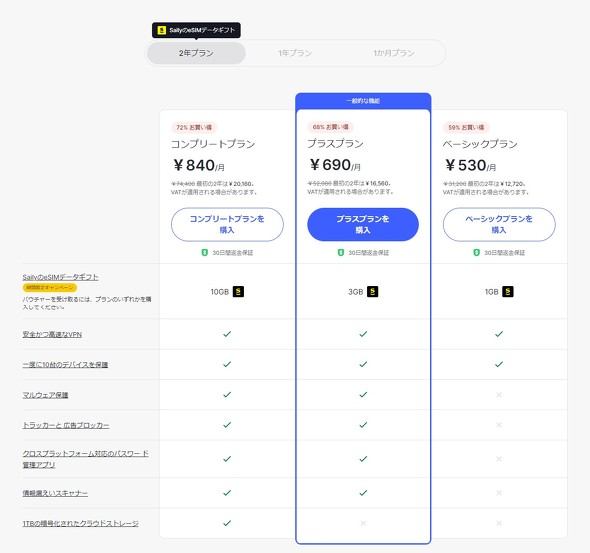Open the 情報漏えいスキャナー link
Viewport: 590px width, 553px height.
coord(55,493)
